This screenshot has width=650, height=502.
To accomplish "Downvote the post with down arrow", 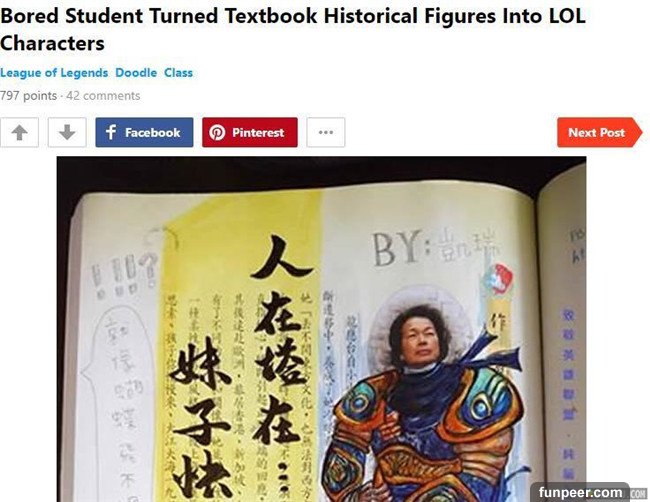I will point(67,133).
